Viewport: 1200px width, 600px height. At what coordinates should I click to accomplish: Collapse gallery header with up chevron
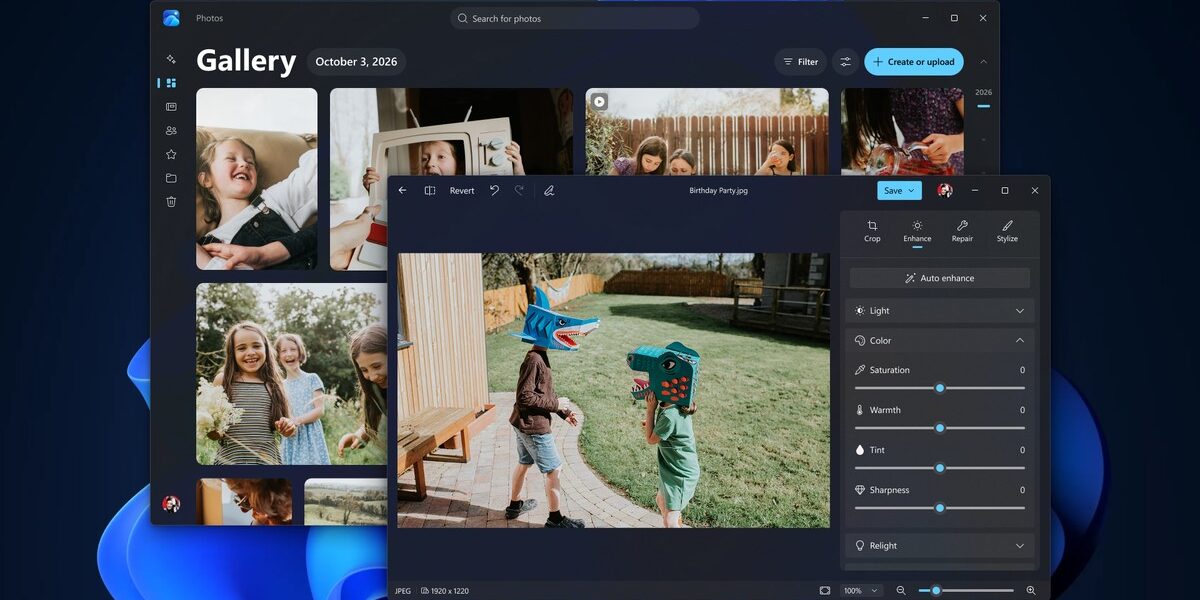pos(983,62)
